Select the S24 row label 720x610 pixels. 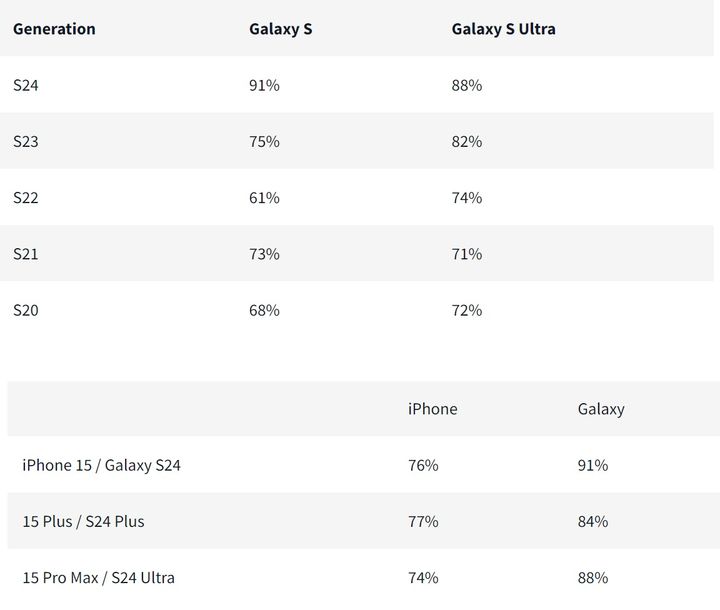click(x=26, y=86)
